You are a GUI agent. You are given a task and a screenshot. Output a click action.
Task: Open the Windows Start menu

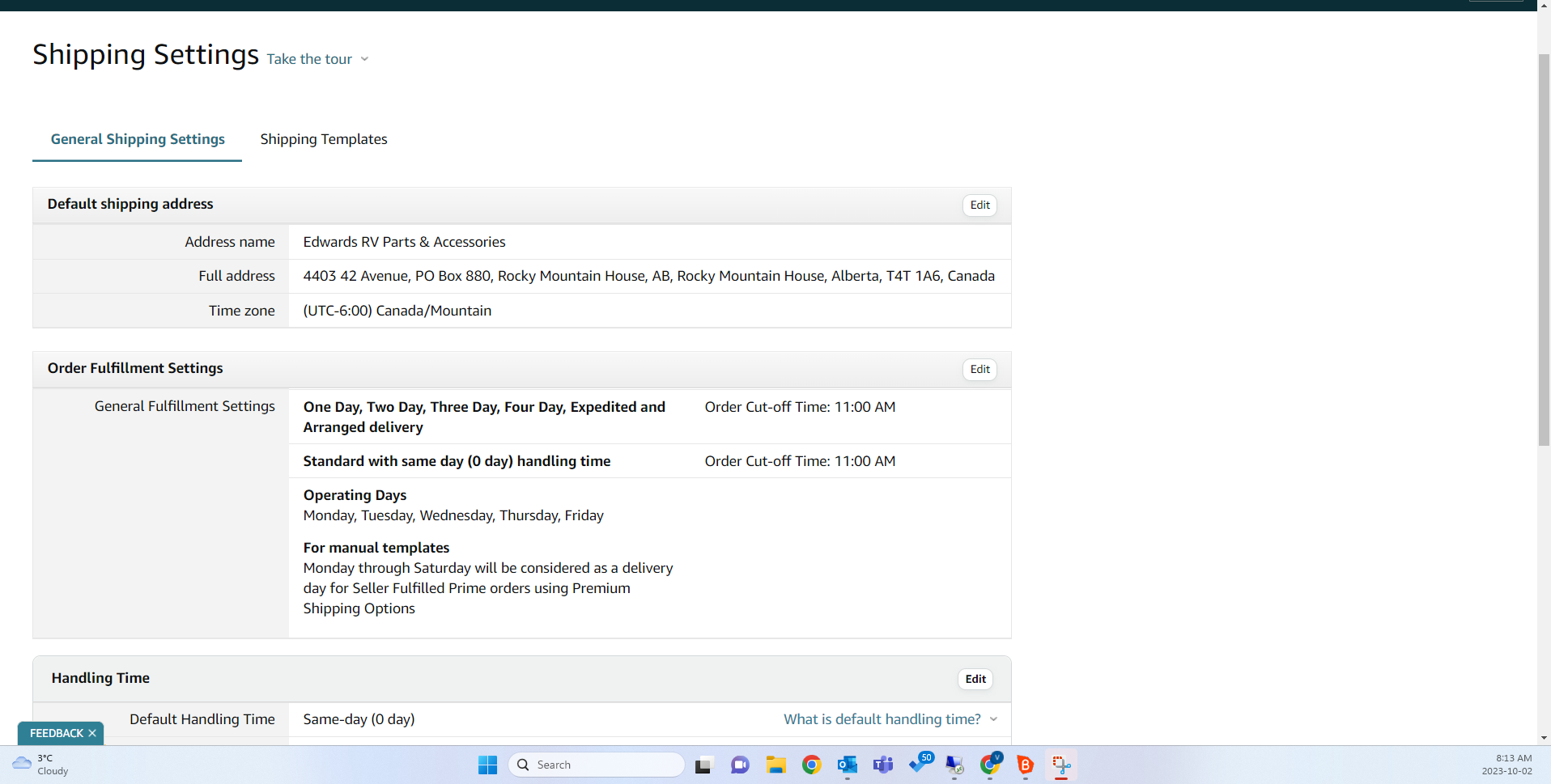[x=487, y=765]
